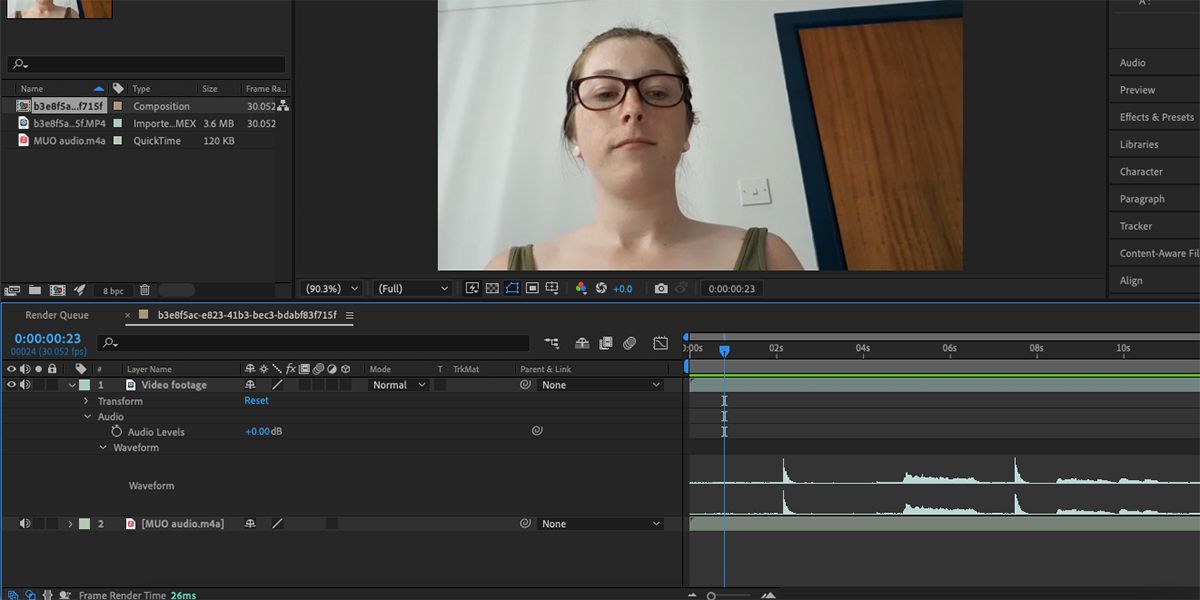Mute audio for the MUO audio.m4a layer

pos(25,523)
